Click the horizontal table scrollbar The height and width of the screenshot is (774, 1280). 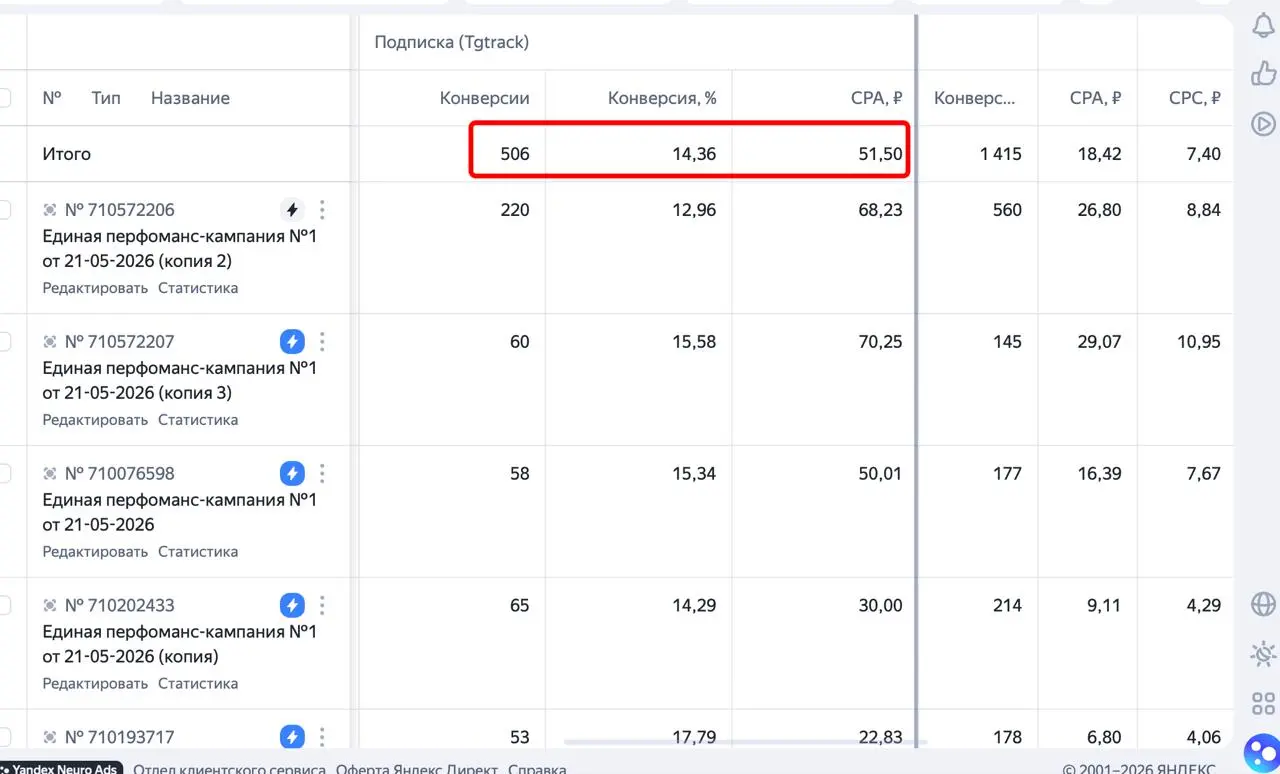[x=745, y=742]
